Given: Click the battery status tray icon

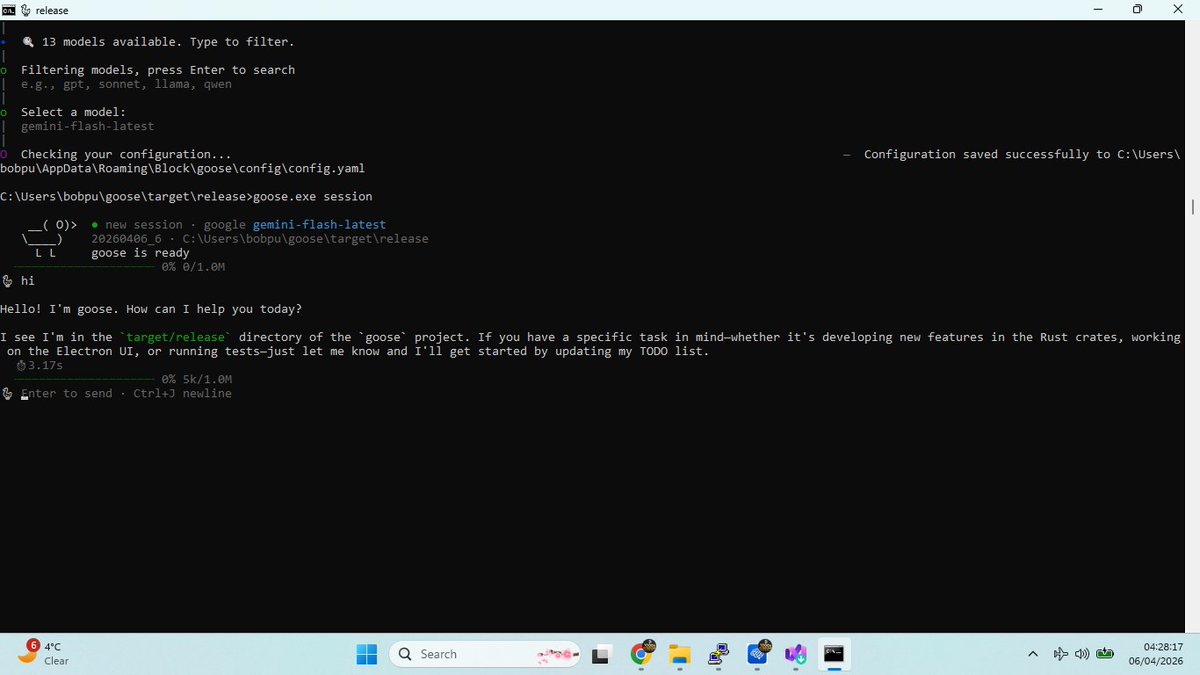Looking at the screenshot, I should coord(1105,654).
